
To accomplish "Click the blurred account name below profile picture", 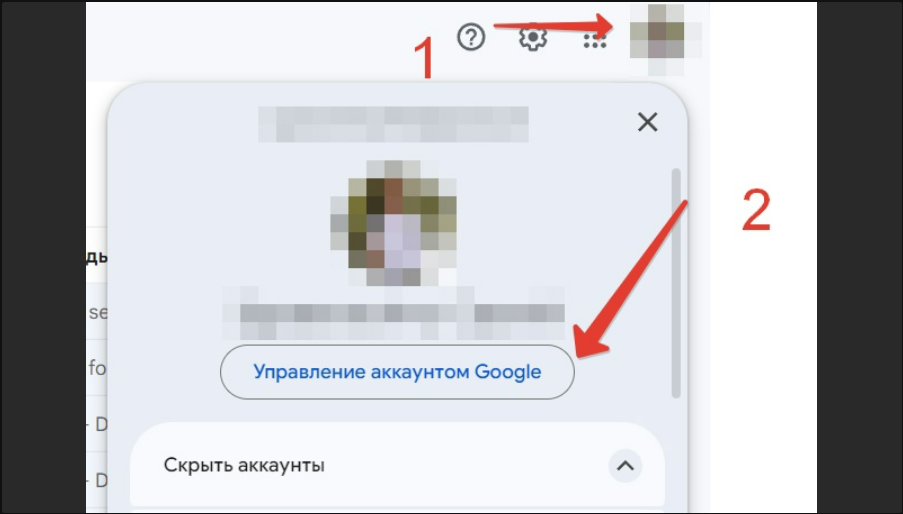I will (x=394, y=313).
